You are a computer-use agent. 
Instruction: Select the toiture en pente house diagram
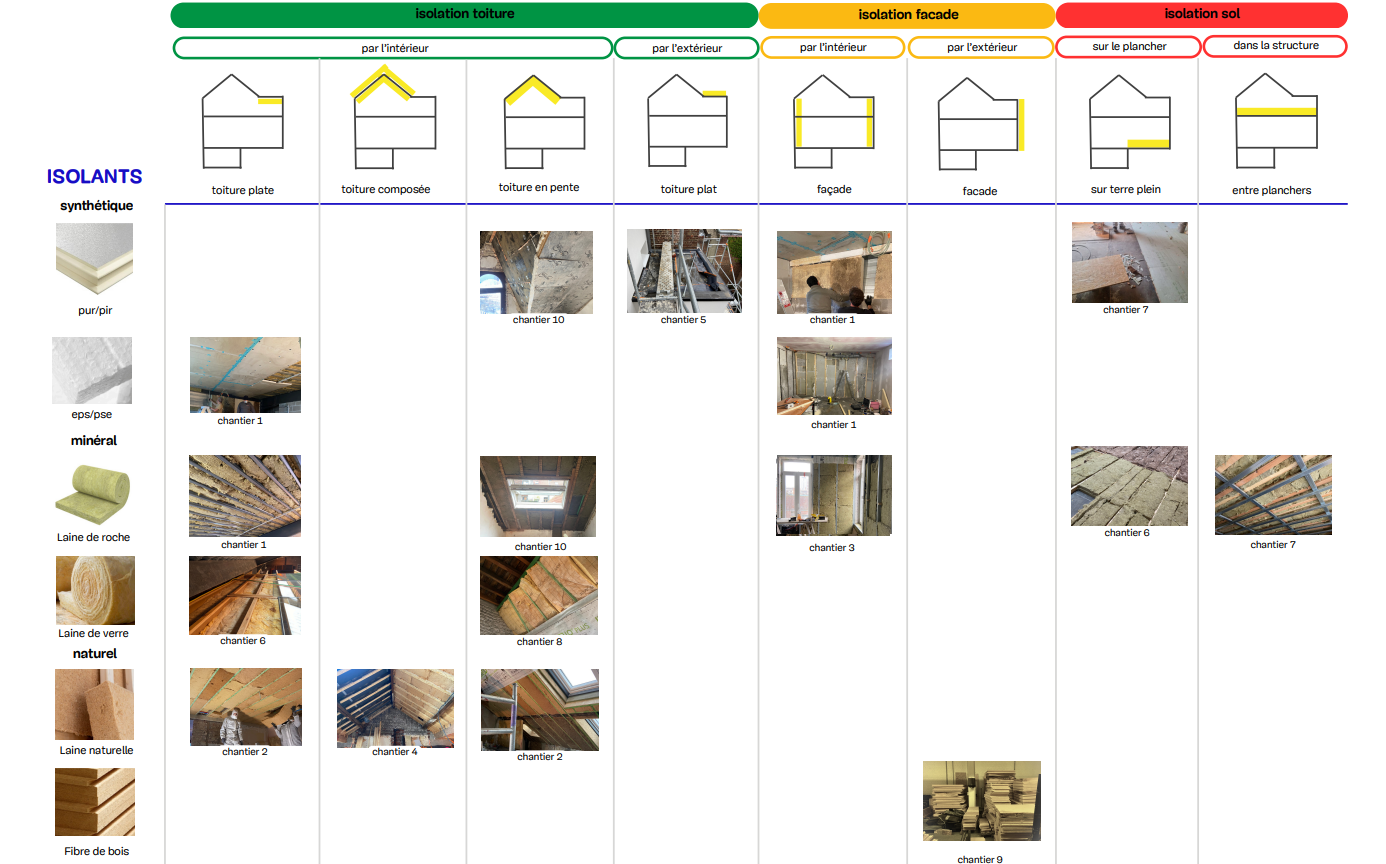544,120
